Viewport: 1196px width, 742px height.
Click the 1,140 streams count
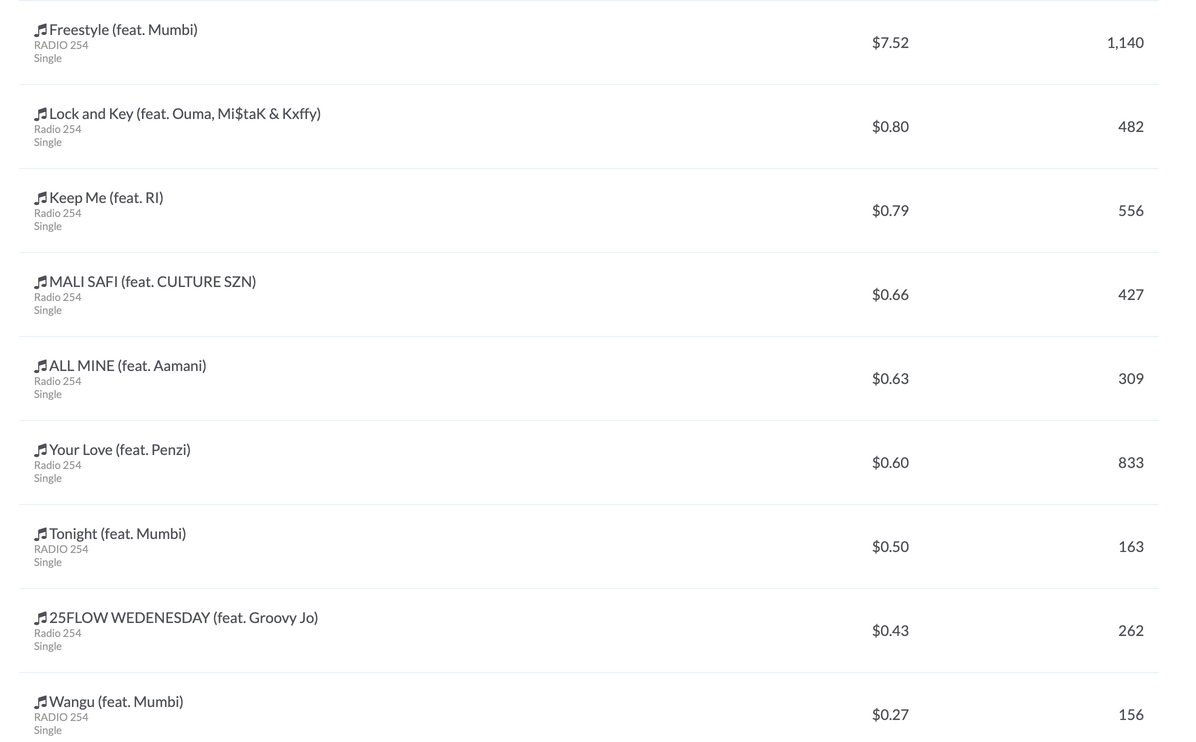[x=1125, y=43]
